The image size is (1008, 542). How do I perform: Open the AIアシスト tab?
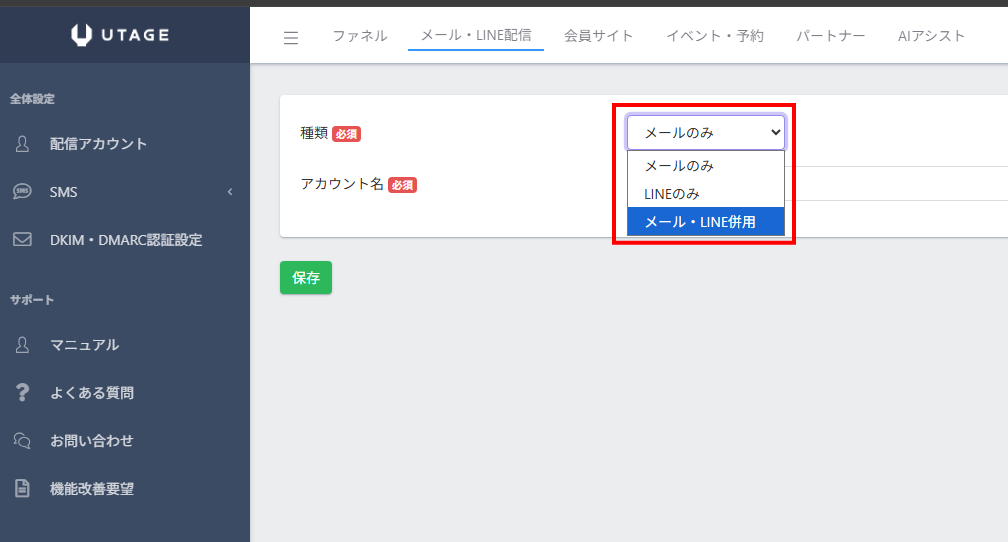(931, 36)
